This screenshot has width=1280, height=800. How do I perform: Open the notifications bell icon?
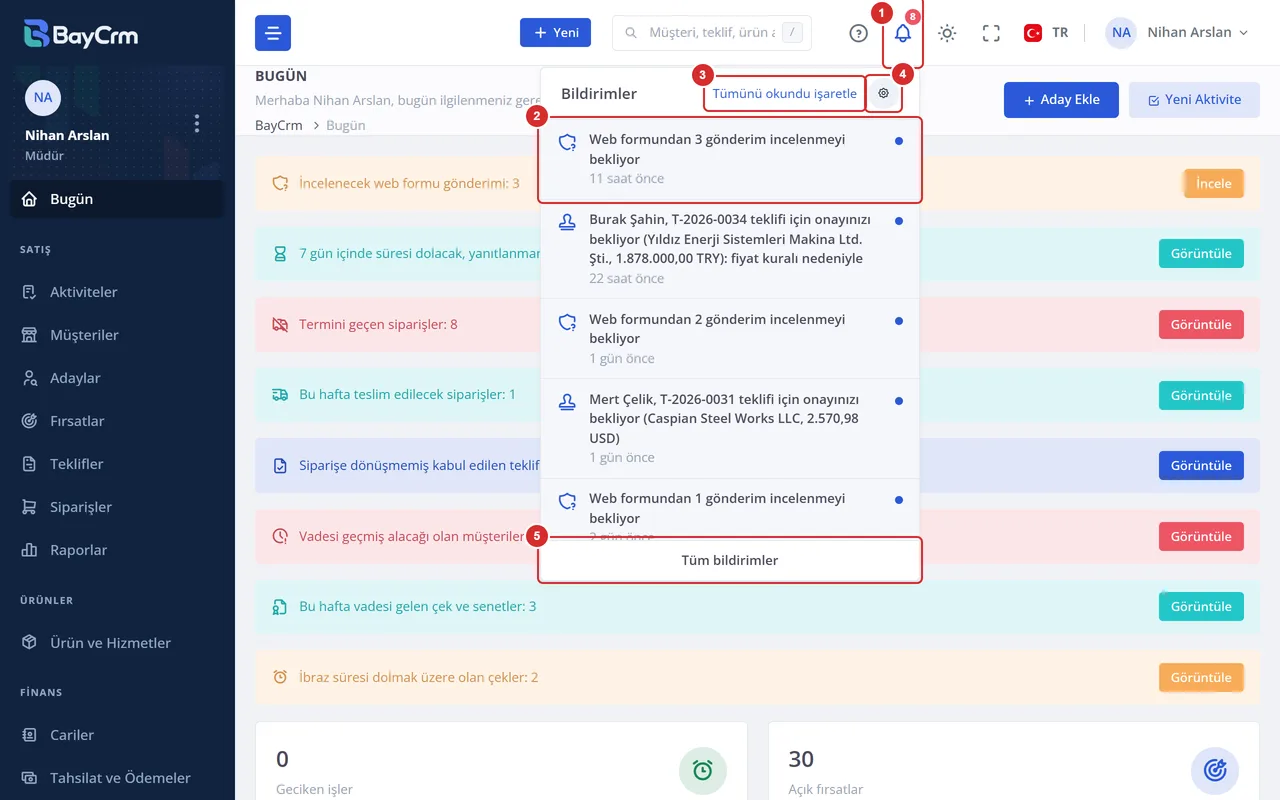(x=903, y=33)
